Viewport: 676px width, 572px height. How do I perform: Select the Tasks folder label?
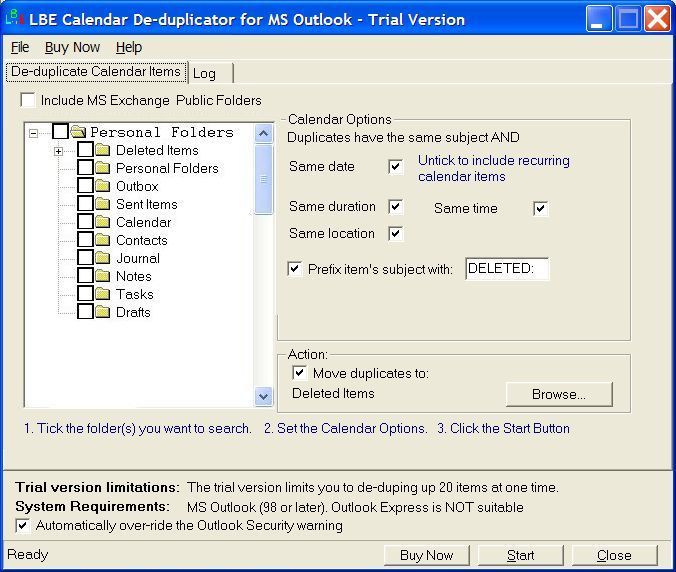pos(135,294)
